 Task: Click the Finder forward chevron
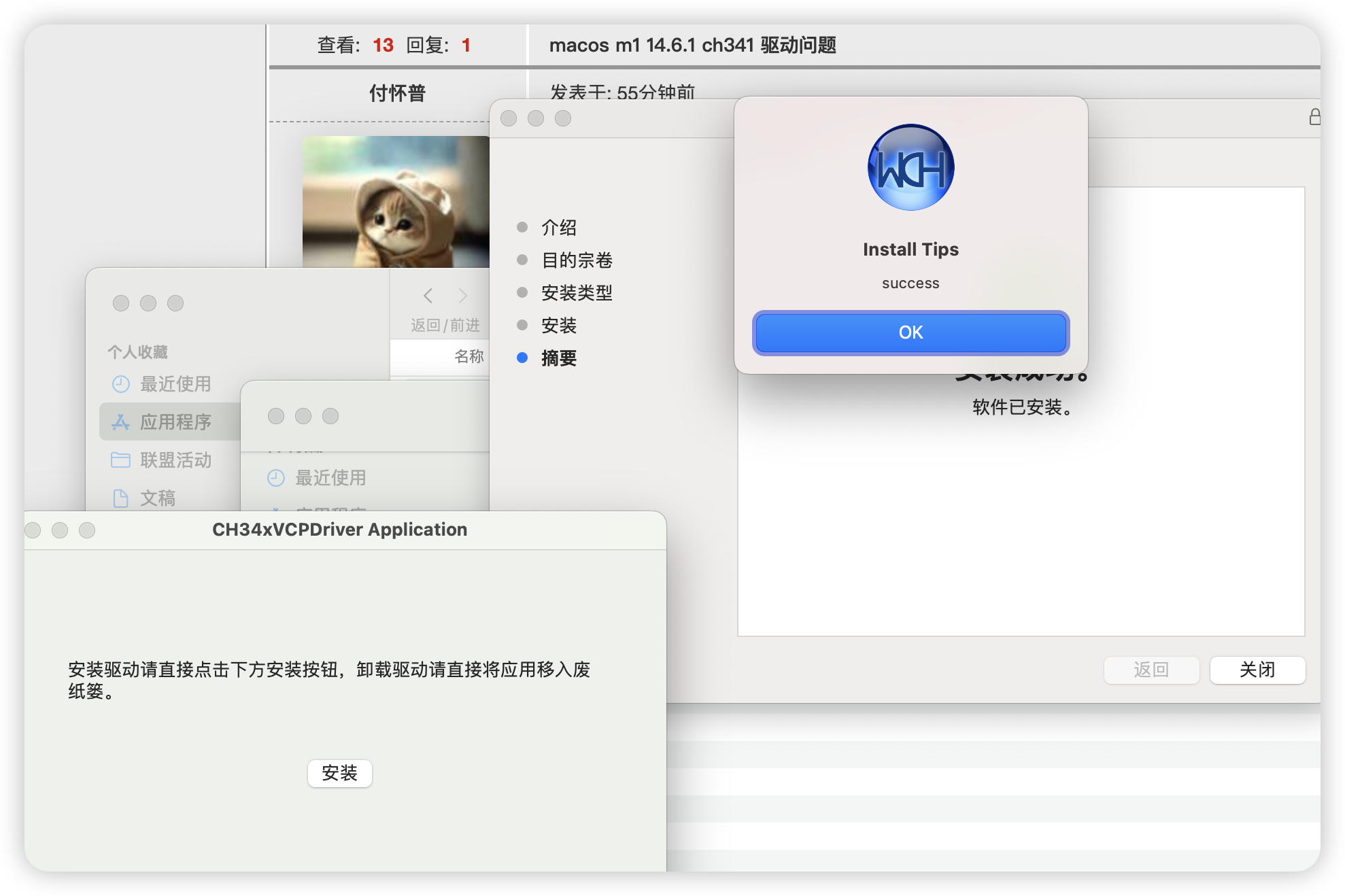(x=462, y=296)
